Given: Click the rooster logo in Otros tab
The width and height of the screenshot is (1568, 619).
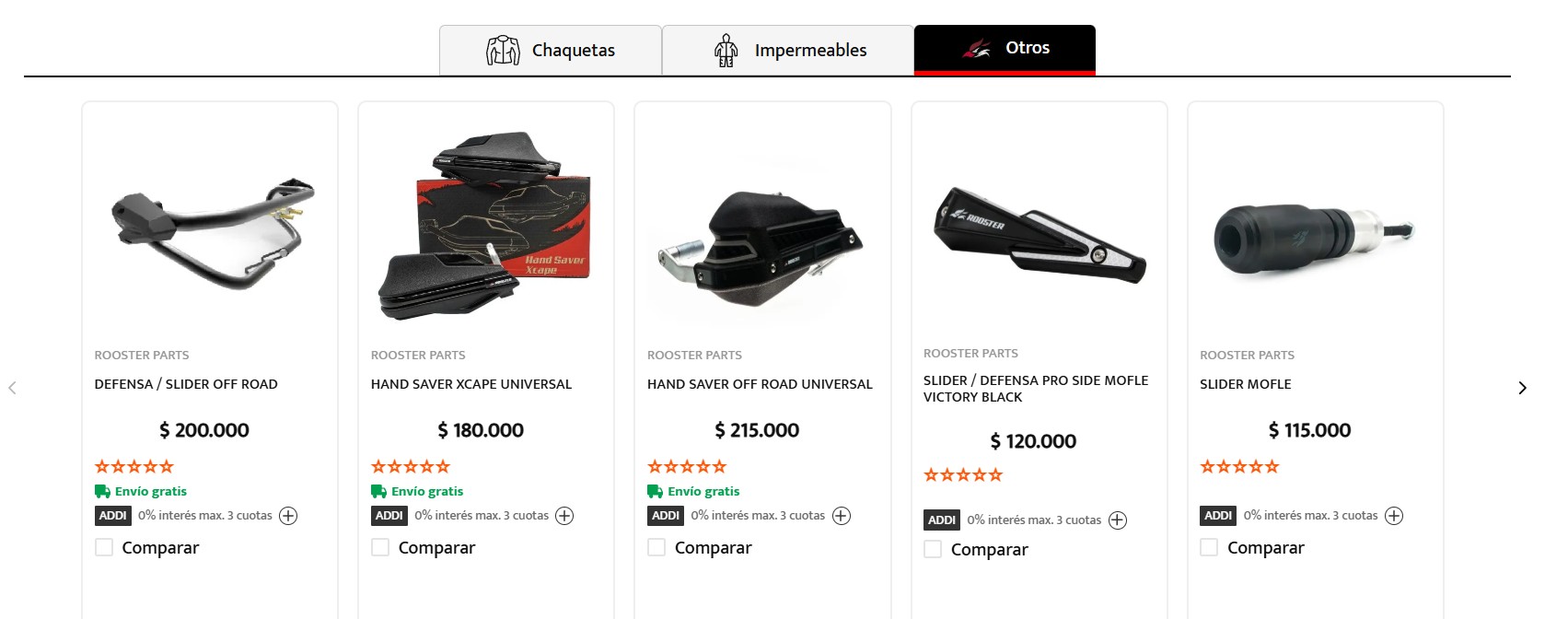Looking at the screenshot, I should 977,49.
